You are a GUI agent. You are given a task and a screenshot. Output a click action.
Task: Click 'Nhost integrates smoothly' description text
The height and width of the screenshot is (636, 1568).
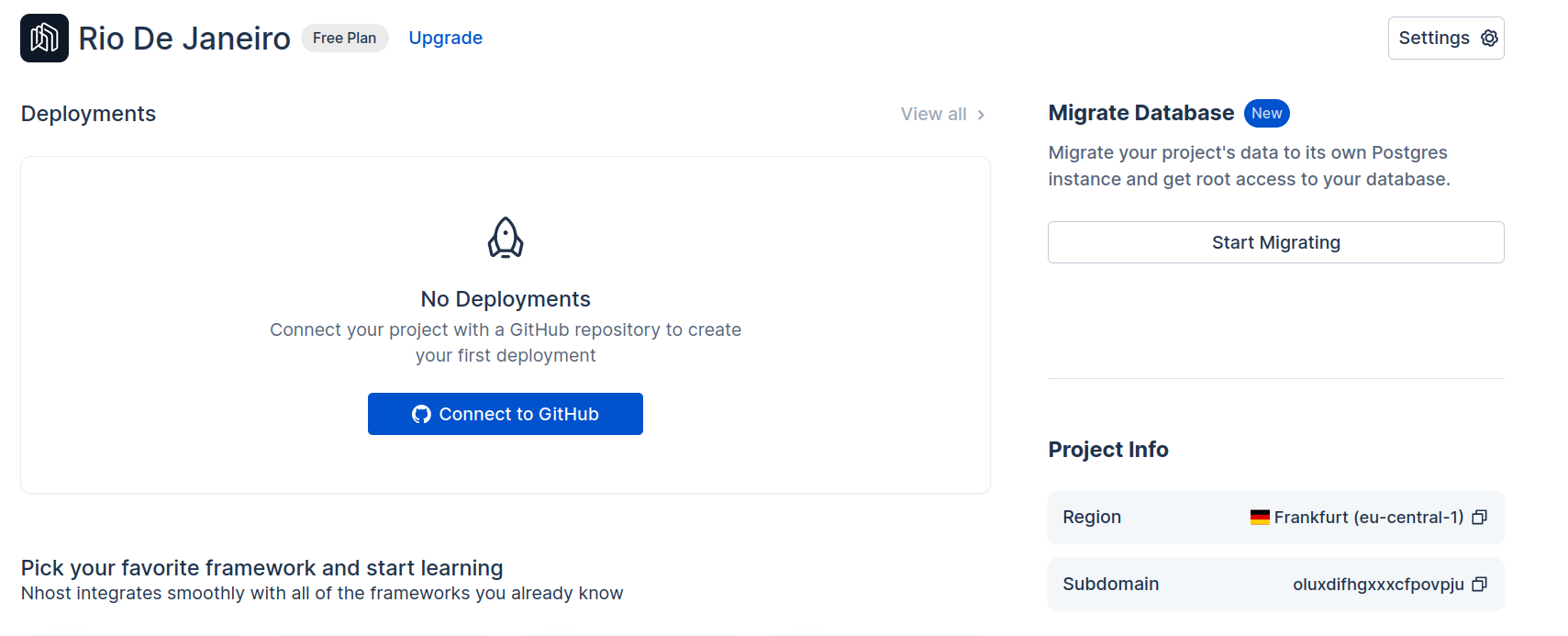pyautogui.click(x=322, y=594)
